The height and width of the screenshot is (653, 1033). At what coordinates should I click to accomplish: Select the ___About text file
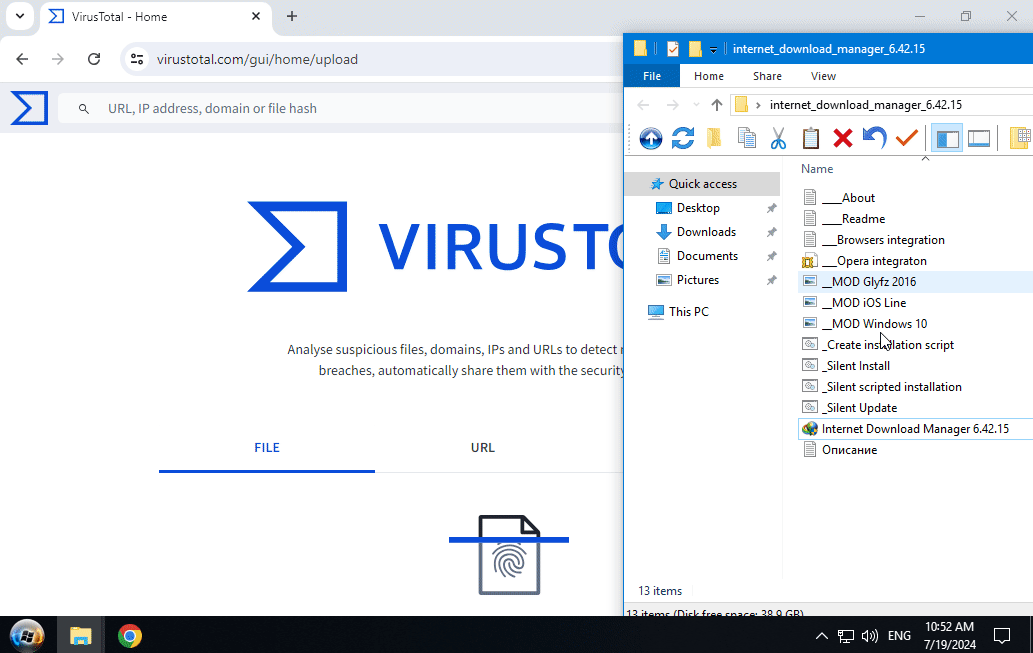pyautogui.click(x=849, y=198)
